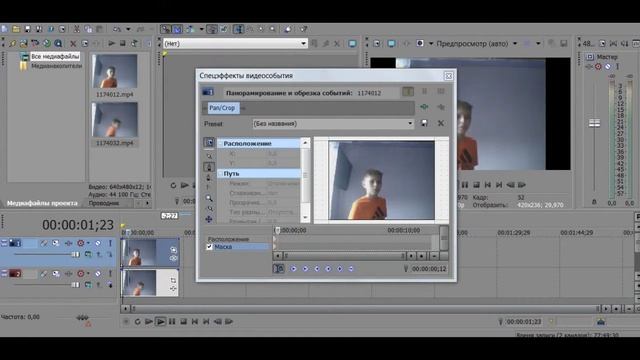Toggle the Маска checkbox
Image resolution: width=640 pixels, height=360 pixels.
click(209, 247)
